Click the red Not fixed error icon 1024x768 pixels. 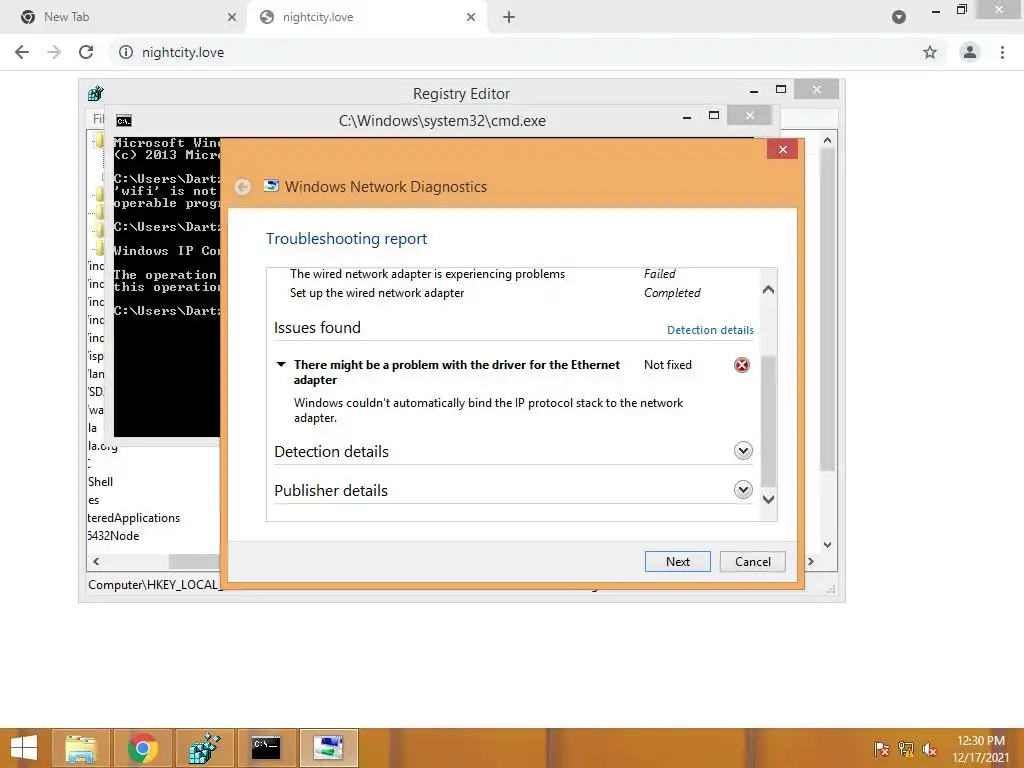click(742, 365)
